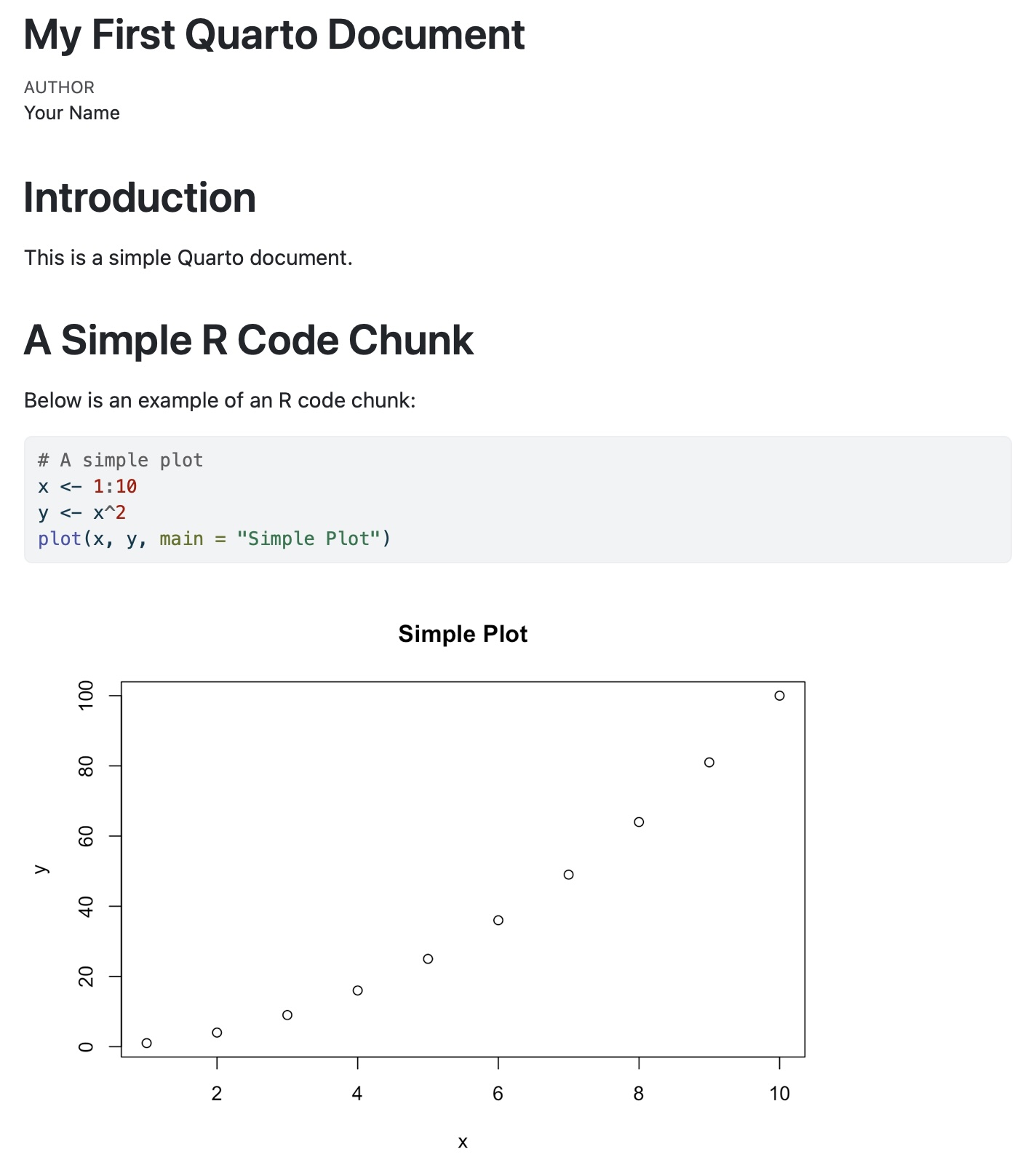
Task: Click the AUTHOR label
Action: 59,87
